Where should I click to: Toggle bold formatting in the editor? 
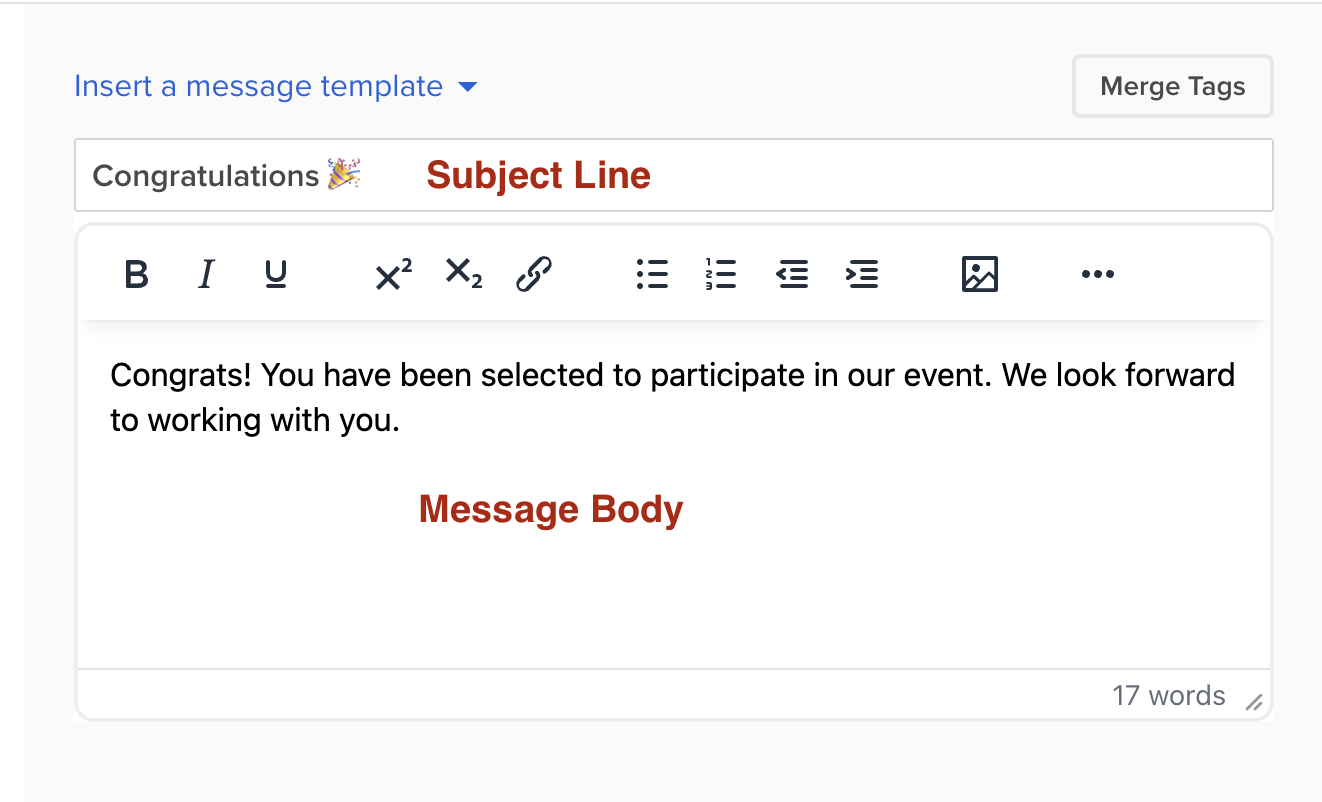pos(137,274)
